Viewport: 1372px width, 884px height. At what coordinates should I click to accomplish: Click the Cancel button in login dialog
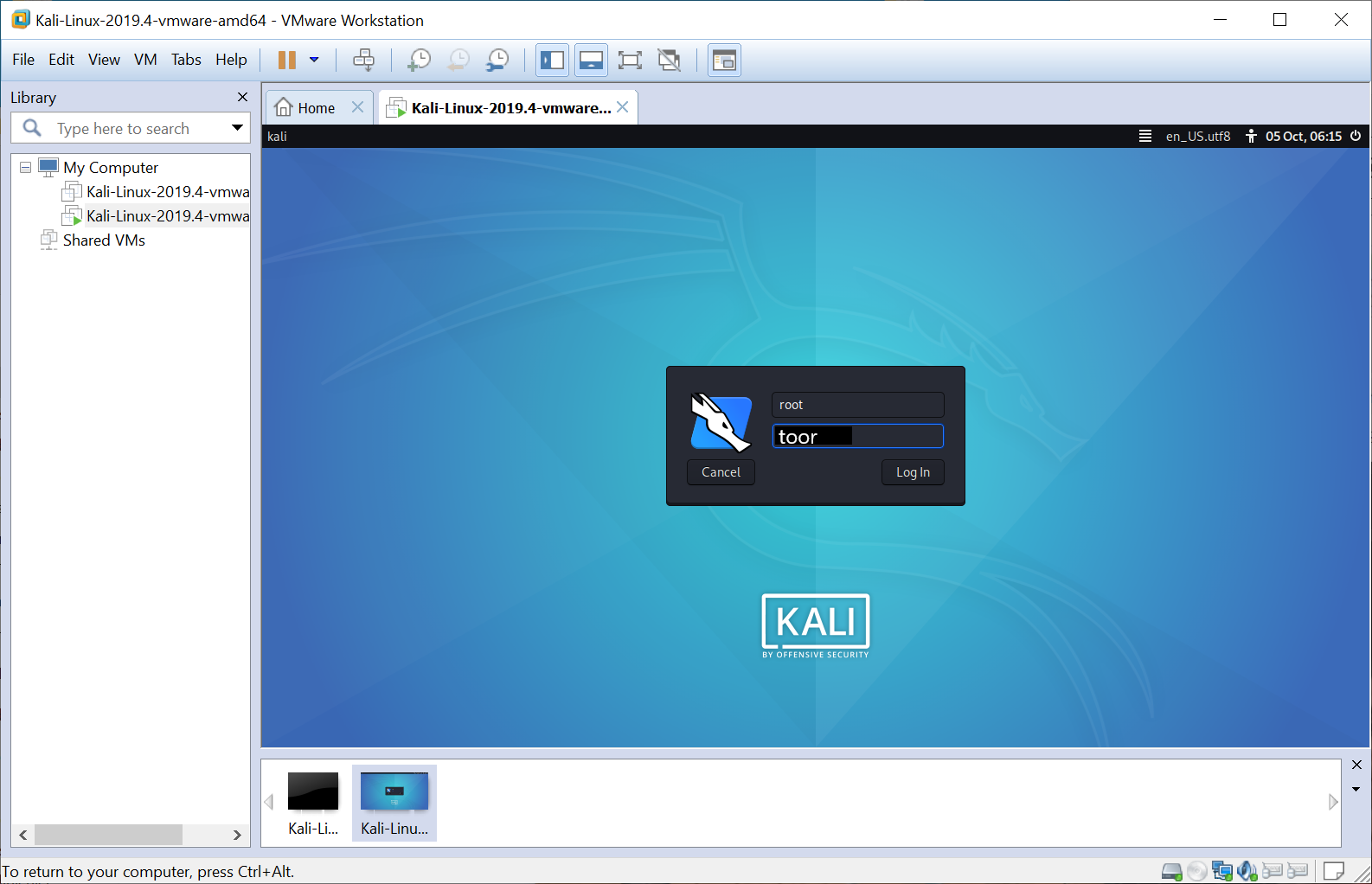tap(721, 472)
